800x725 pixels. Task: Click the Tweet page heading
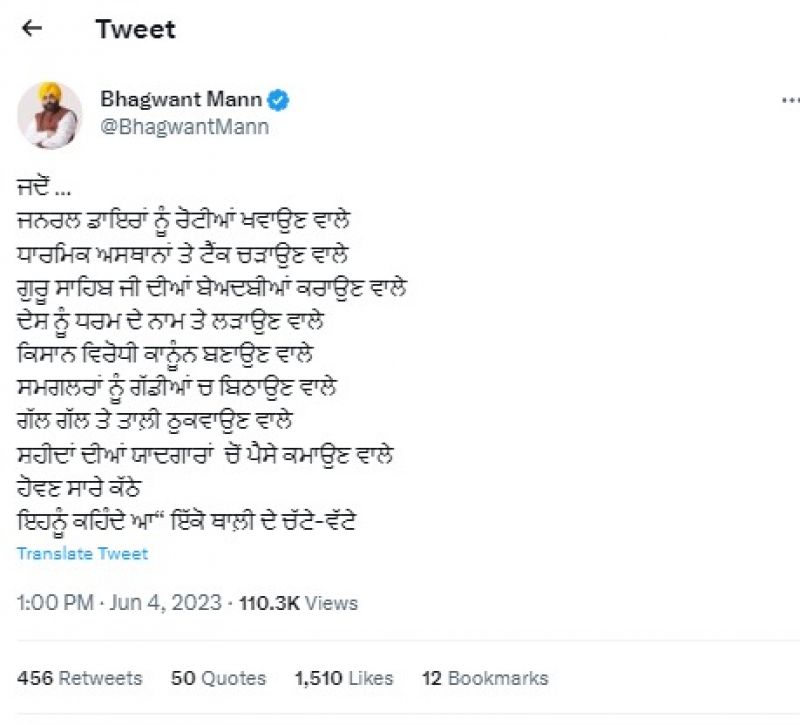tap(135, 29)
